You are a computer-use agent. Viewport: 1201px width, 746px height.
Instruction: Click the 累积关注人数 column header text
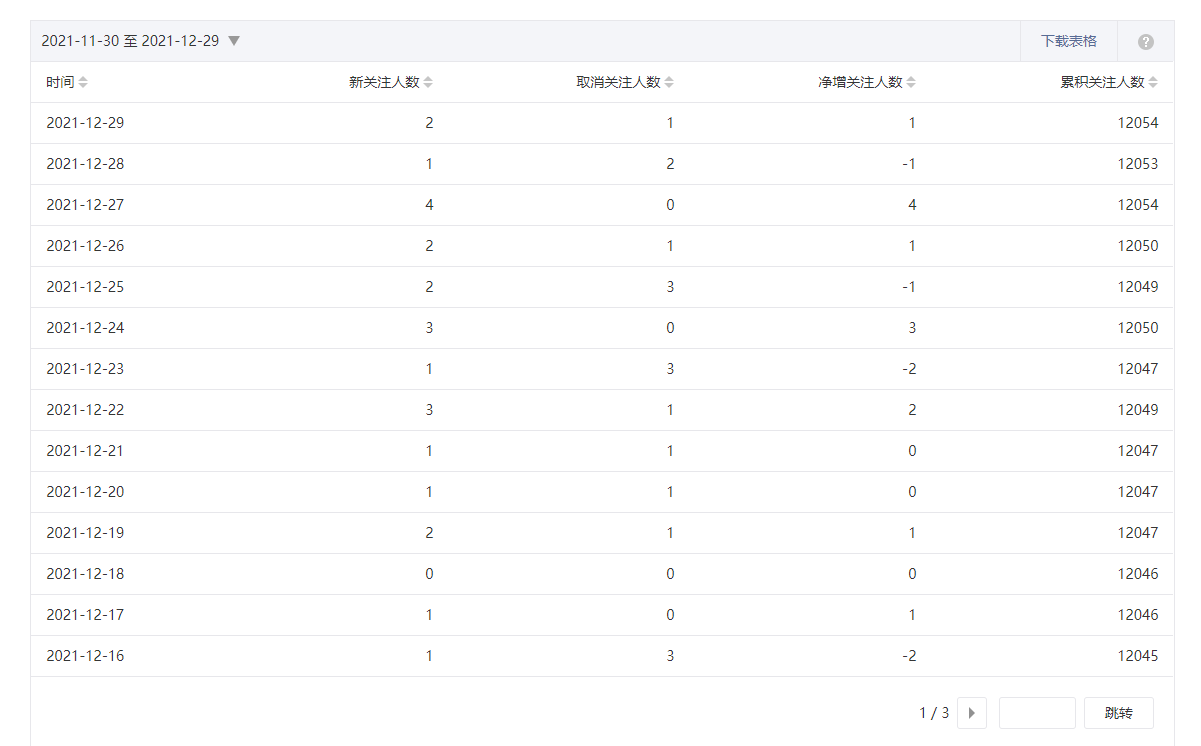[x=1102, y=83]
